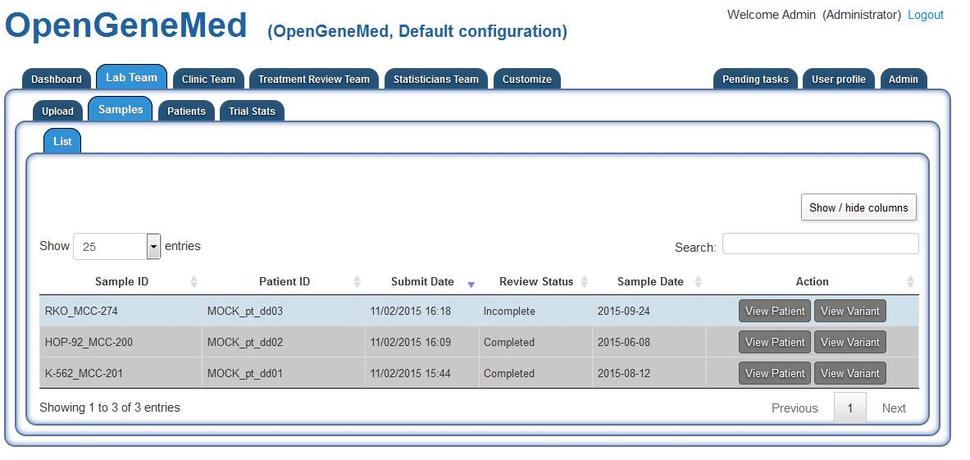View Variant for sample HOP-92_MCC-200
Viewport: 970px width, 460px height.
tap(849, 342)
